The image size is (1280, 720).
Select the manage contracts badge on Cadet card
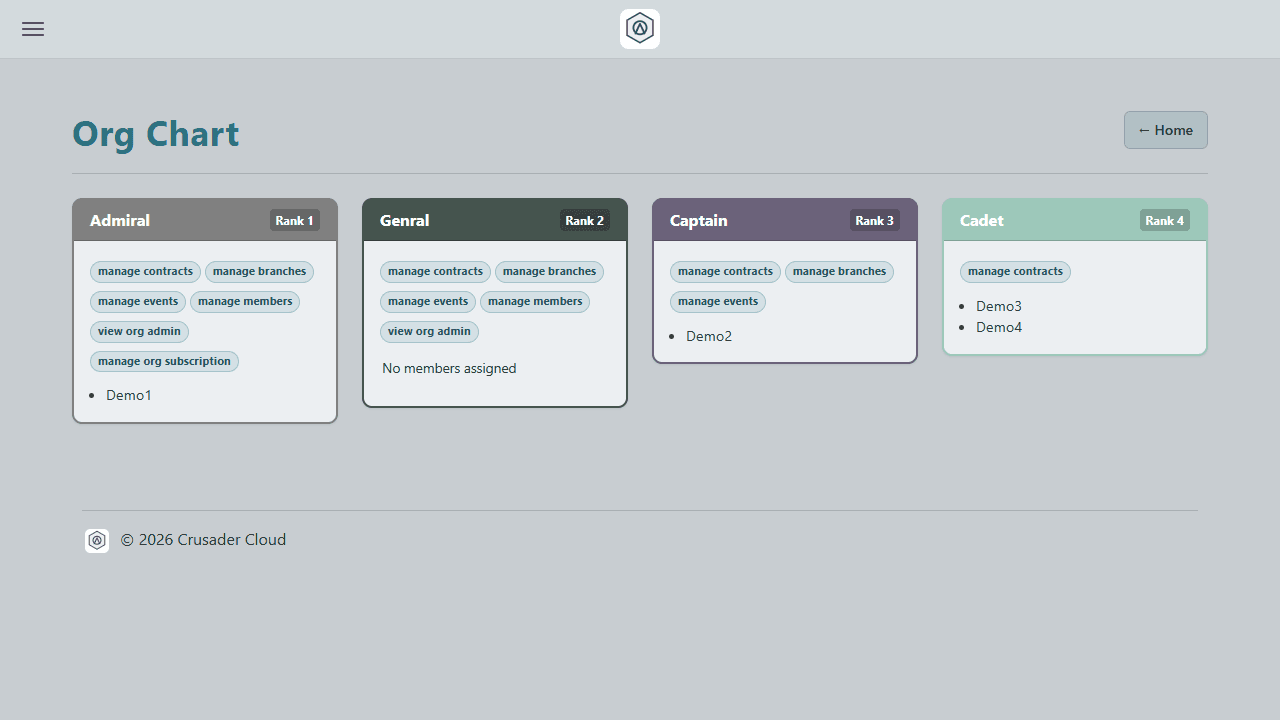pyautogui.click(x=1015, y=271)
